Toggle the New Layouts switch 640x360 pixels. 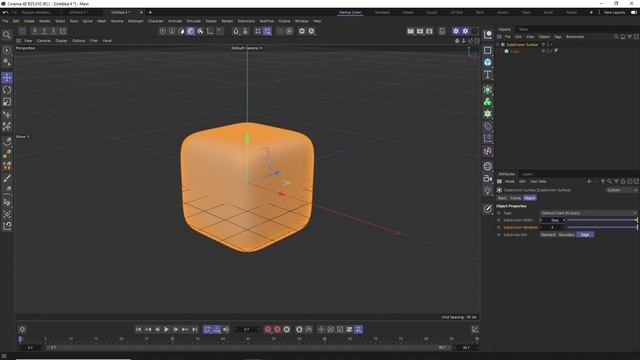(x=634, y=13)
